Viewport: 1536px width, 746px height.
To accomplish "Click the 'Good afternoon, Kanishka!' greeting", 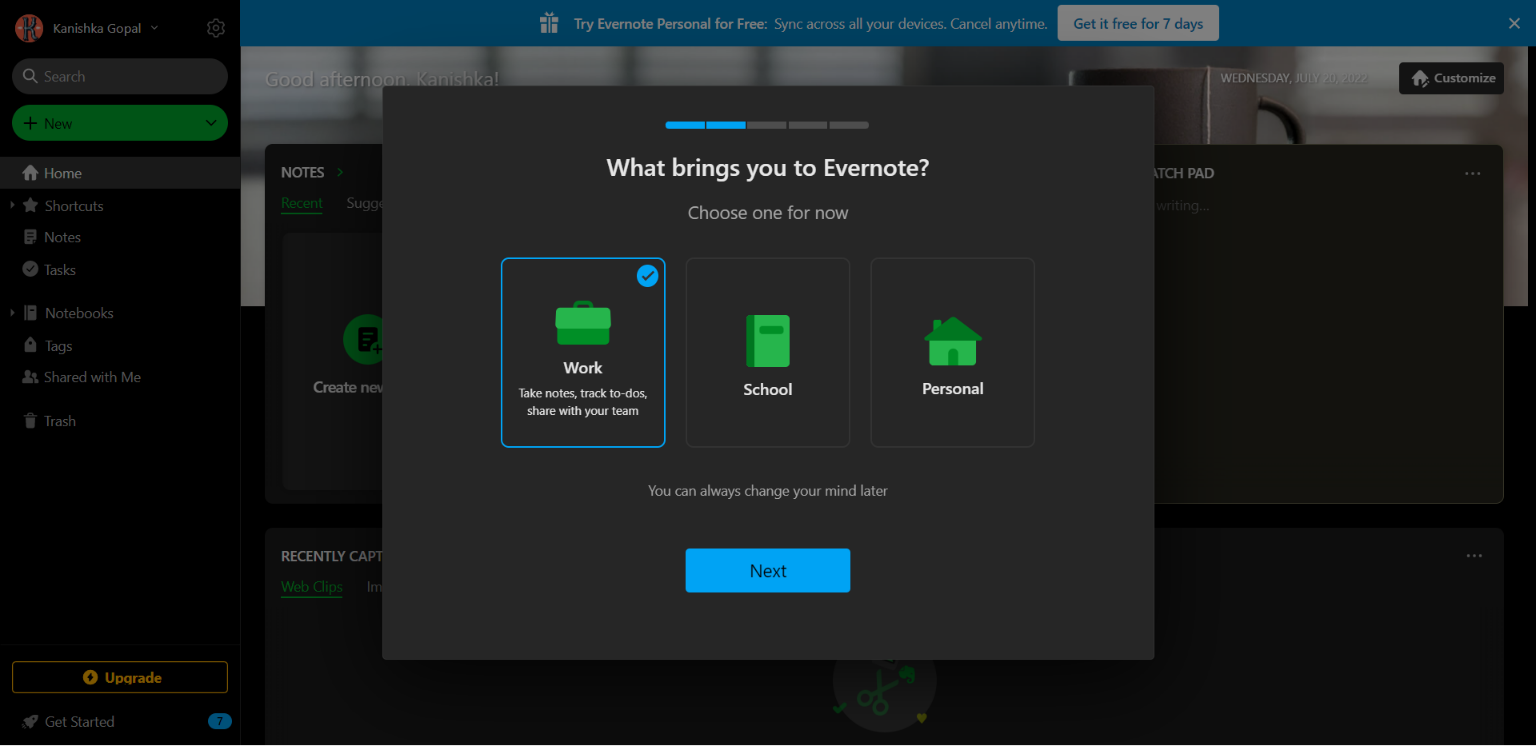I will 382,79.
